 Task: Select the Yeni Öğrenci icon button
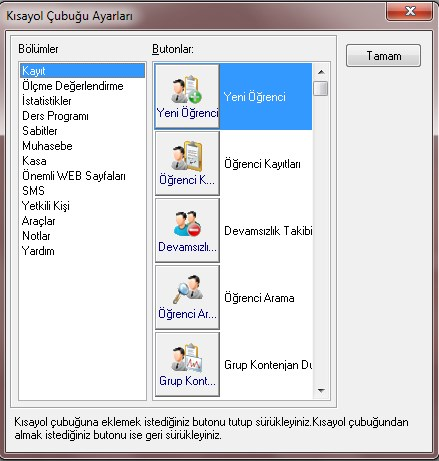tap(187, 96)
